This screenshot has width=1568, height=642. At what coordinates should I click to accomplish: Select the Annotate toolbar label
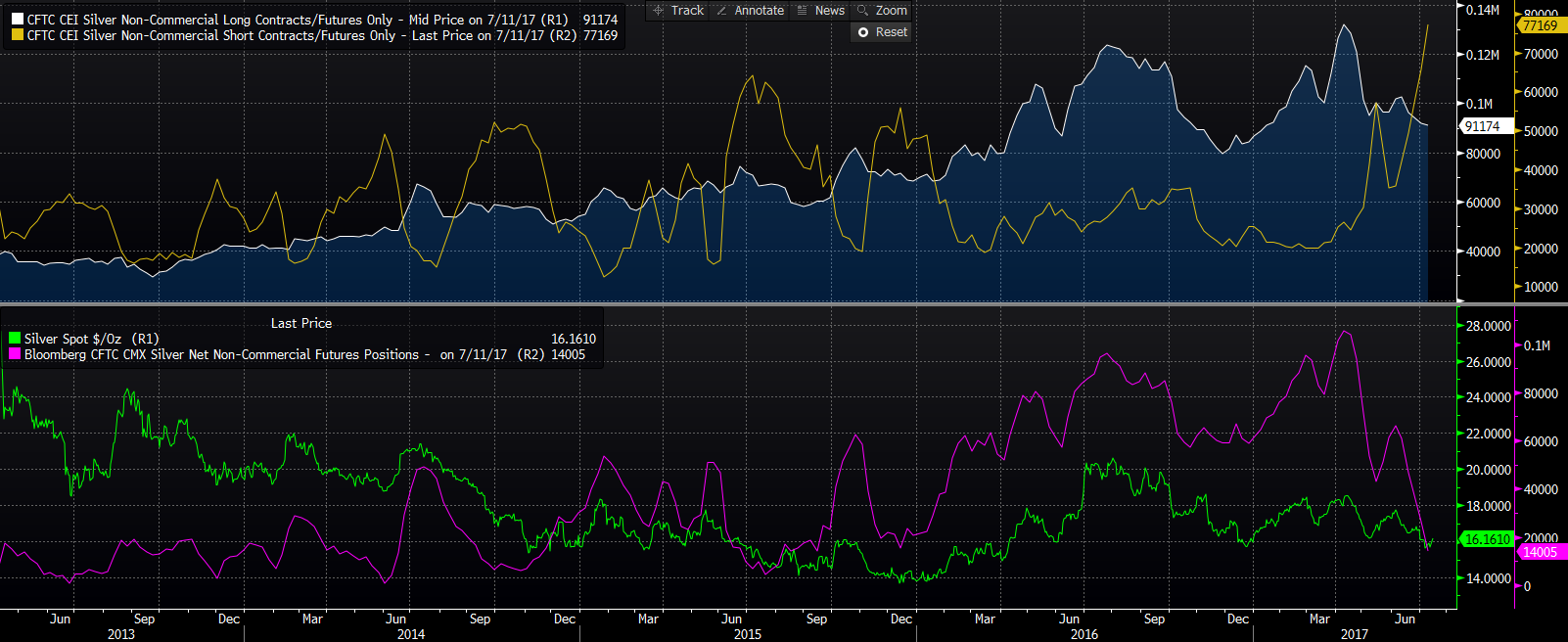click(x=759, y=11)
